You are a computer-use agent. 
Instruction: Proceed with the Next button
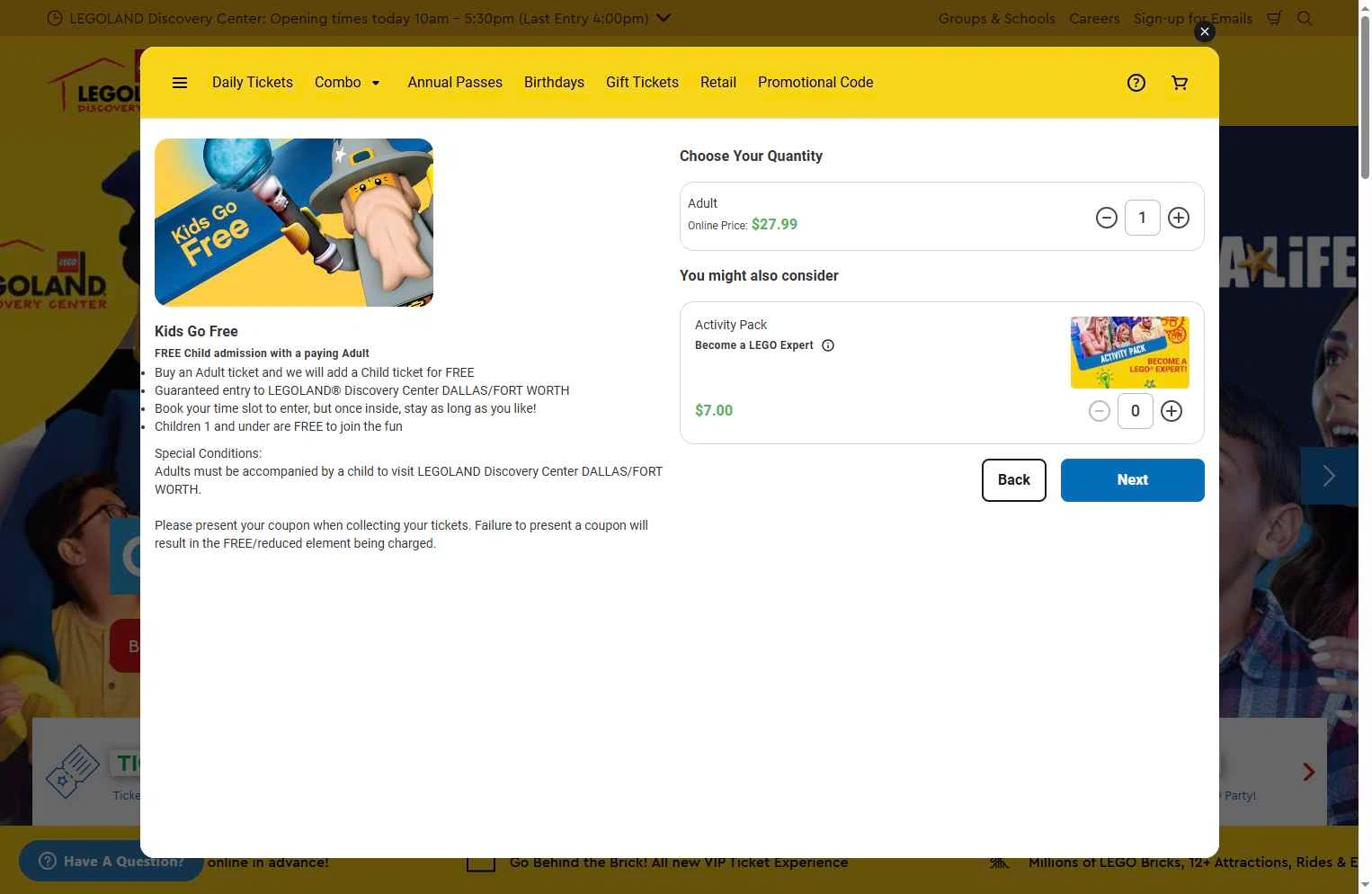tap(1133, 480)
